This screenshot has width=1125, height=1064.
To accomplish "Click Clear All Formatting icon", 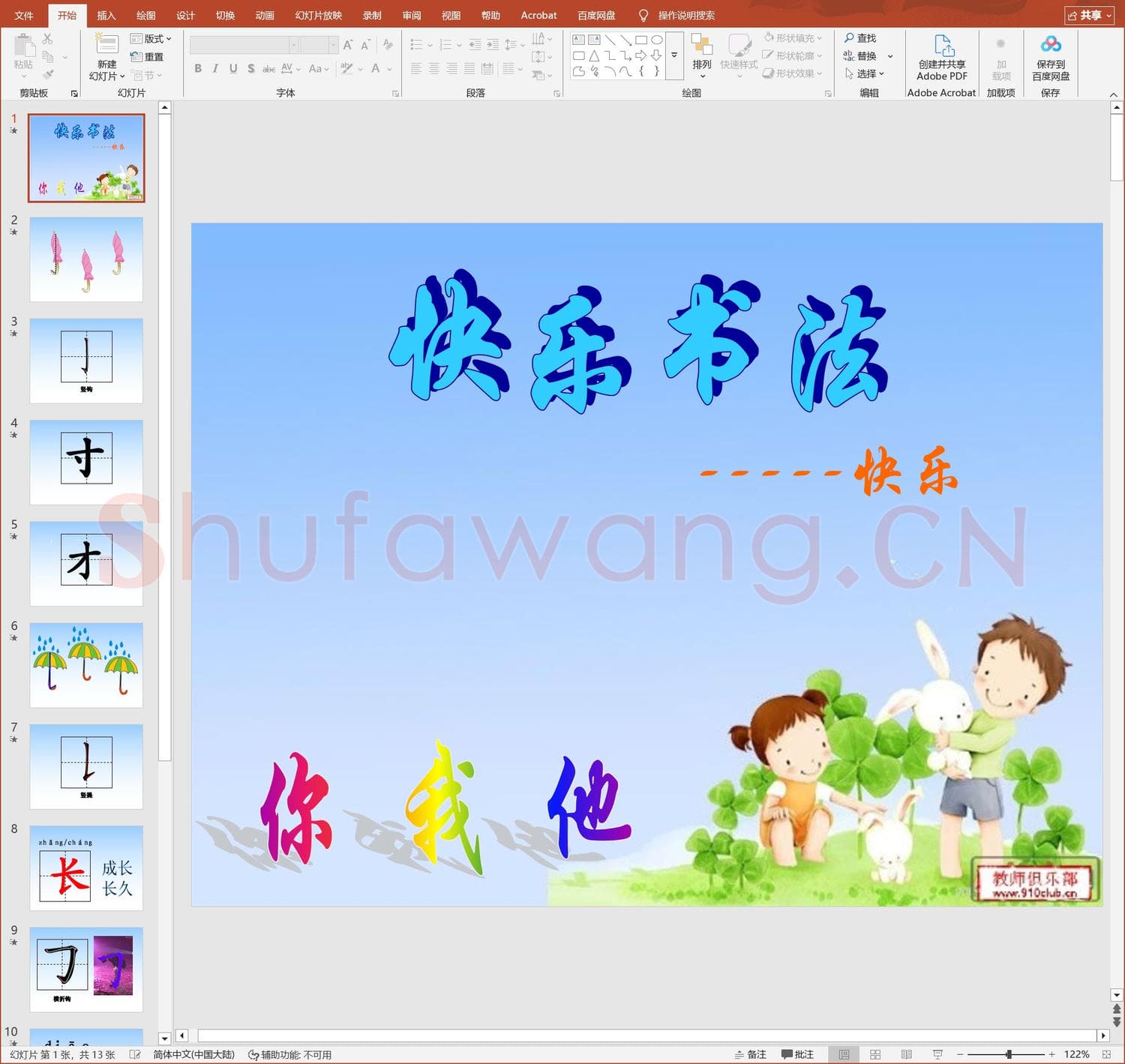I will click(x=388, y=45).
